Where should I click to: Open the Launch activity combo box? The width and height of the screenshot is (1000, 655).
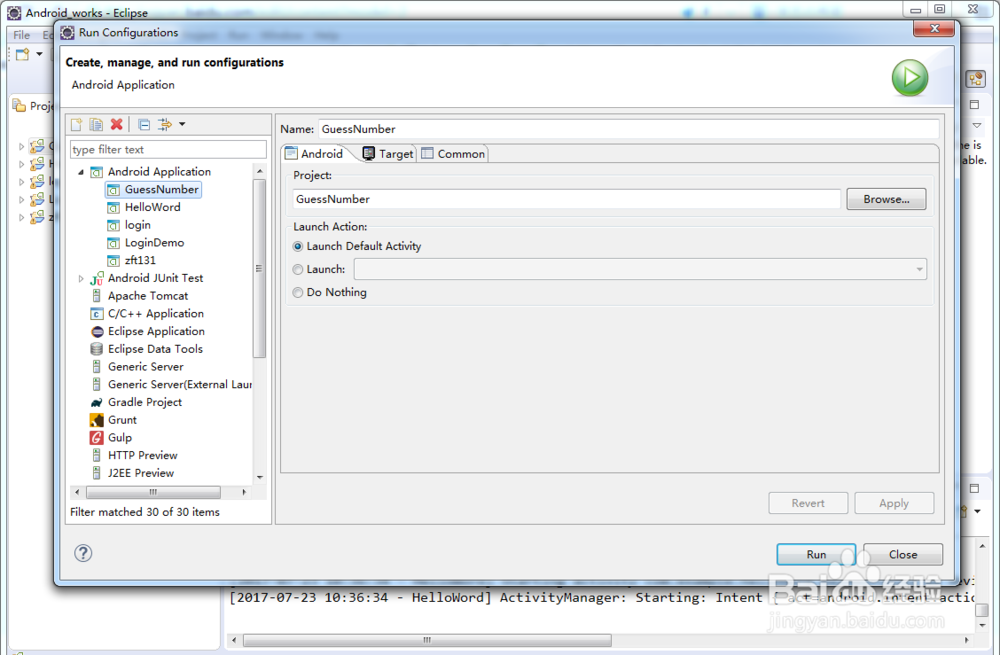pos(640,269)
